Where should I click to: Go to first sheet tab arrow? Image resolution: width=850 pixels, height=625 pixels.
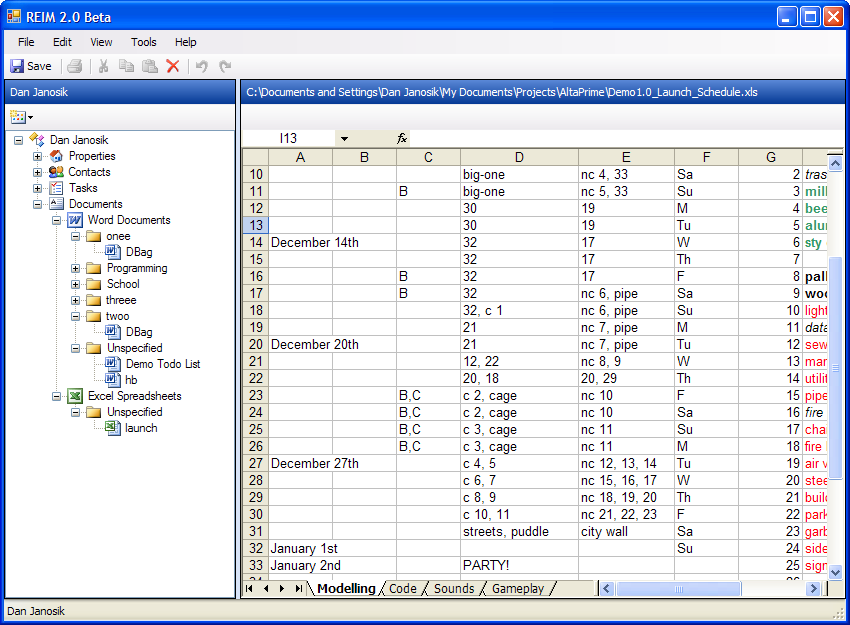click(x=249, y=589)
